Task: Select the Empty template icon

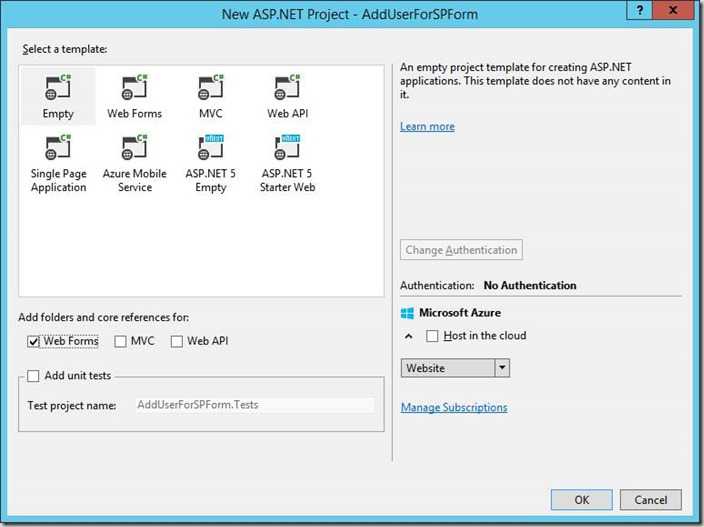Action: point(58,87)
